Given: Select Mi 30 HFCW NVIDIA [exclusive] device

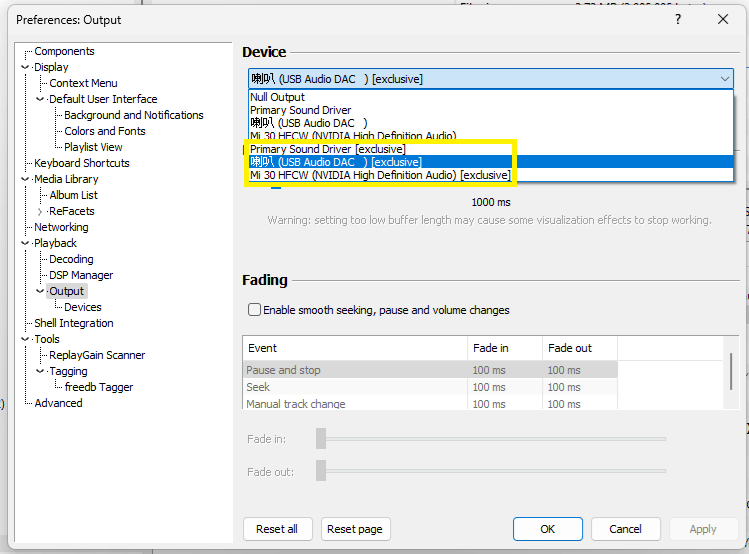Looking at the screenshot, I should tap(379, 175).
